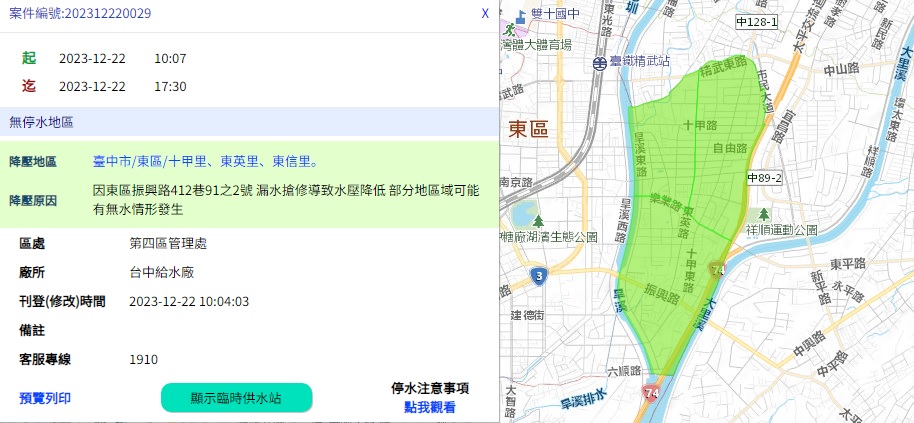Screen dimensions: 914x423
Task: Click the 顯示臨時供水站 button
Action: tap(236, 398)
